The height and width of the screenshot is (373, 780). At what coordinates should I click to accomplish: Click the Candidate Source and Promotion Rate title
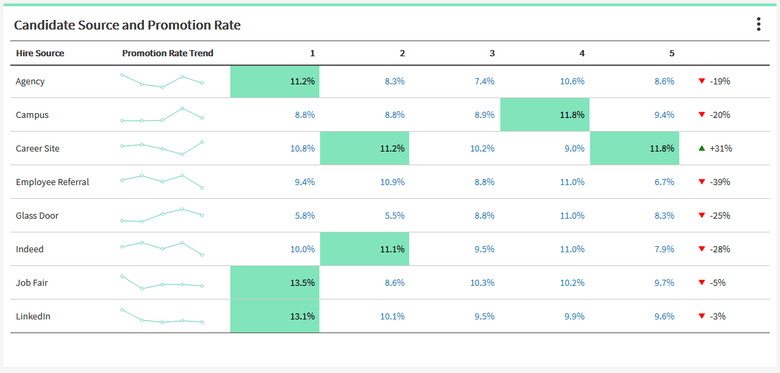coord(127,25)
